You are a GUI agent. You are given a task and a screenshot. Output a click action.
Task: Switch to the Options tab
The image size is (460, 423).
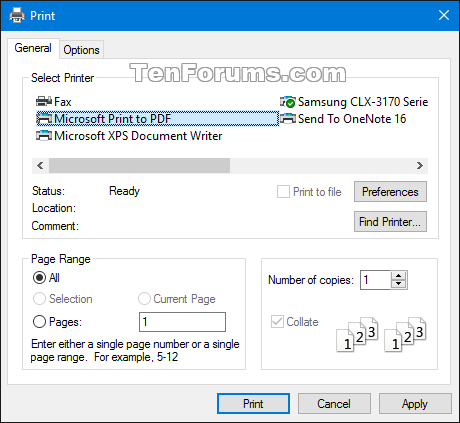click(82, 50)
